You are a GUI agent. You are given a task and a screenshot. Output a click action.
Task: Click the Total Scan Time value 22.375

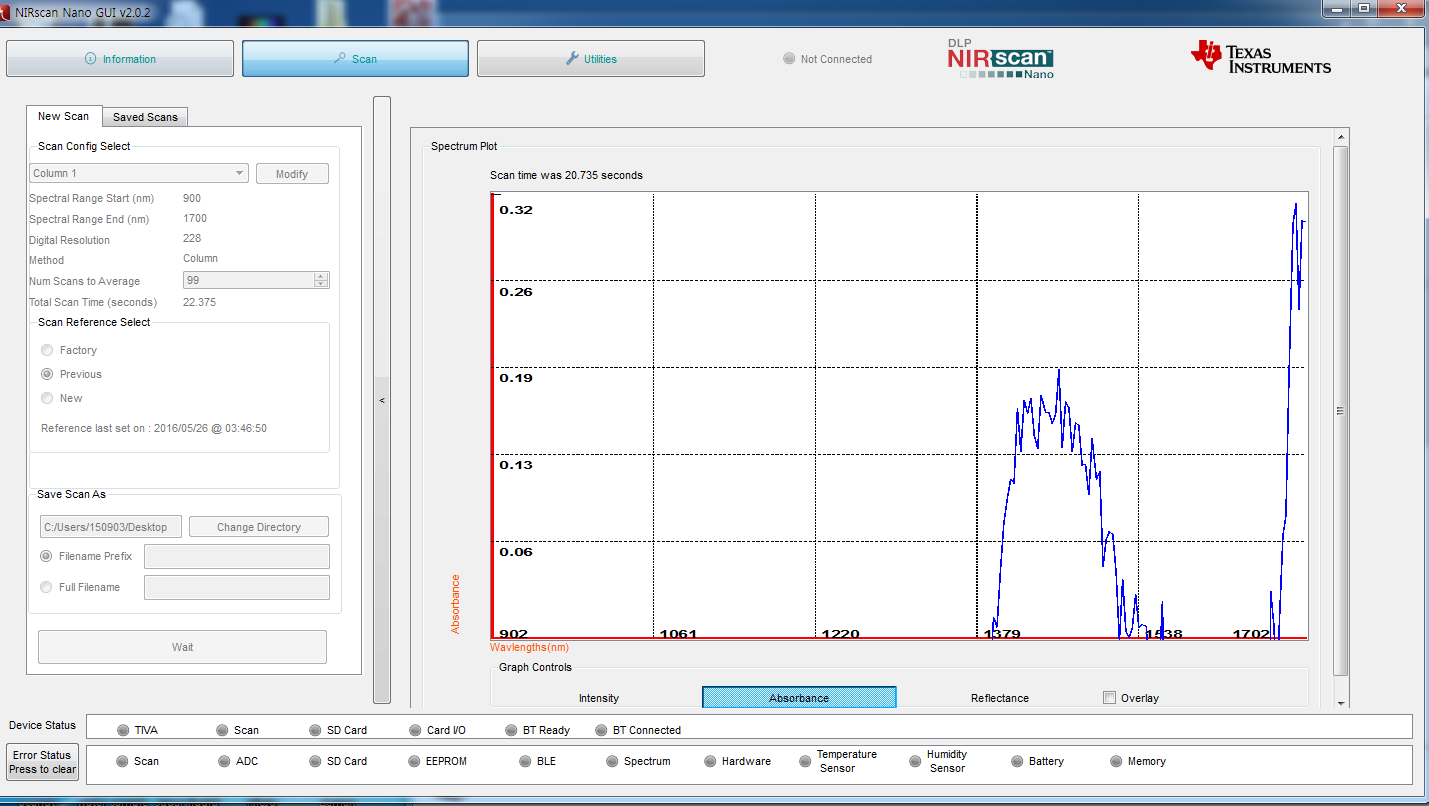[199, 302]
